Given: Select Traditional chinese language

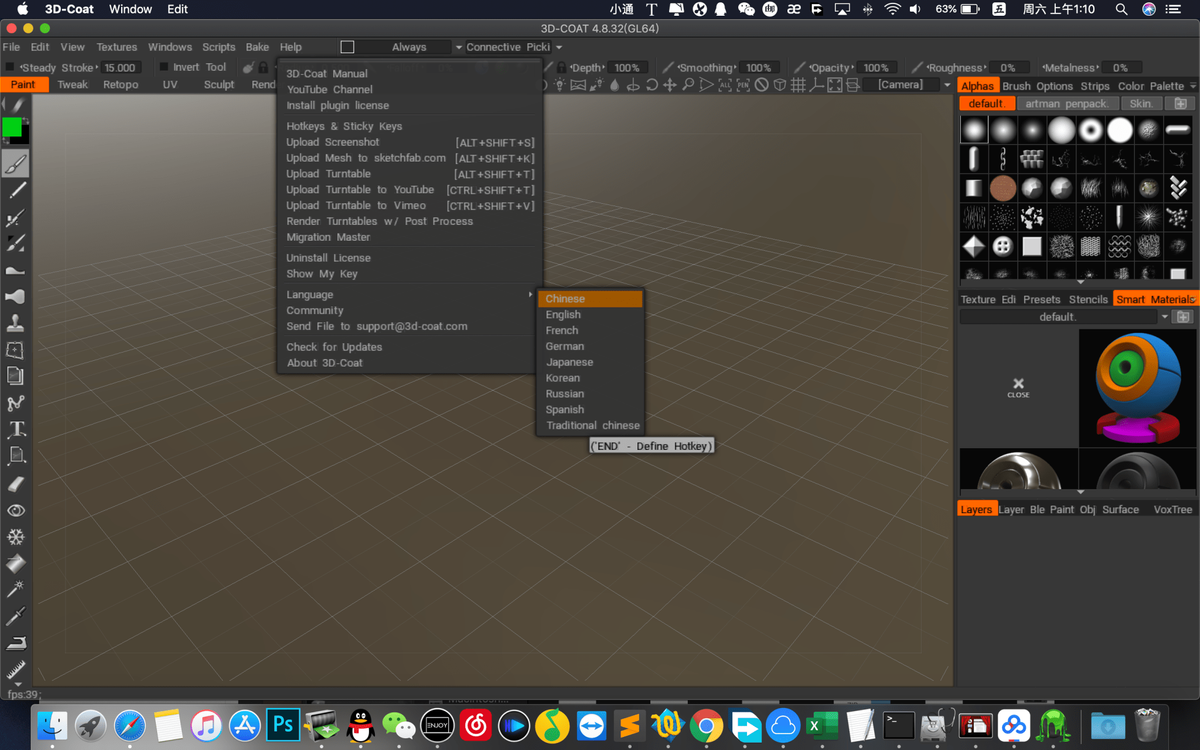Looking at the screenshot, I should [x=592, y=426].
